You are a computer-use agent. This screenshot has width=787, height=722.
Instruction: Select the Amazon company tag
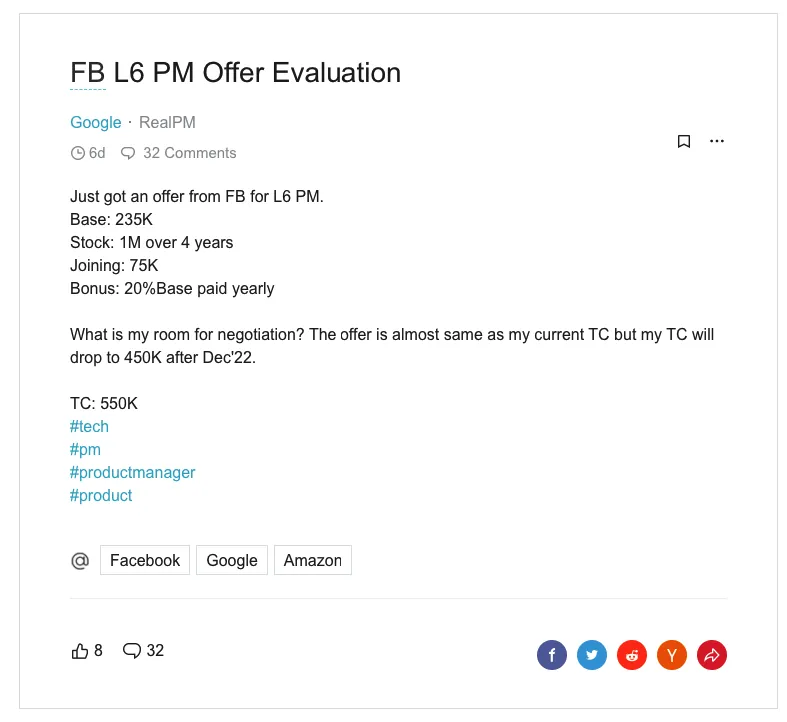pos(312,560)
